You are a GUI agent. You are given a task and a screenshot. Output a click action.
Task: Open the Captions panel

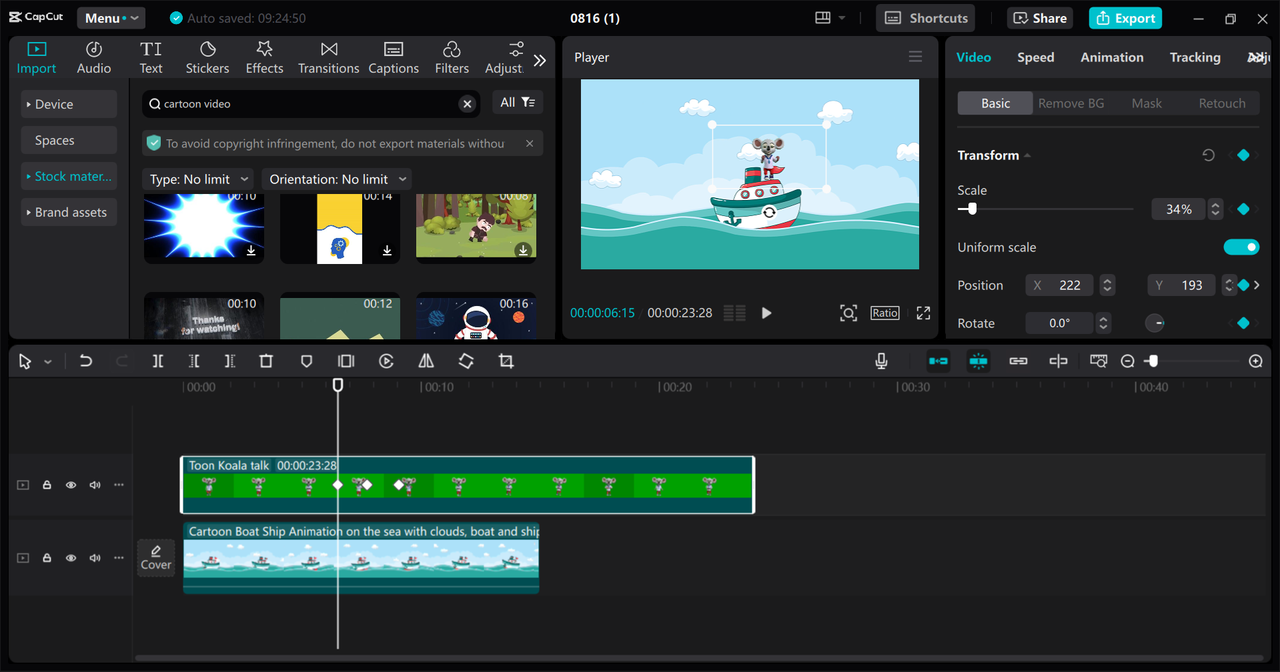(393, 58)
